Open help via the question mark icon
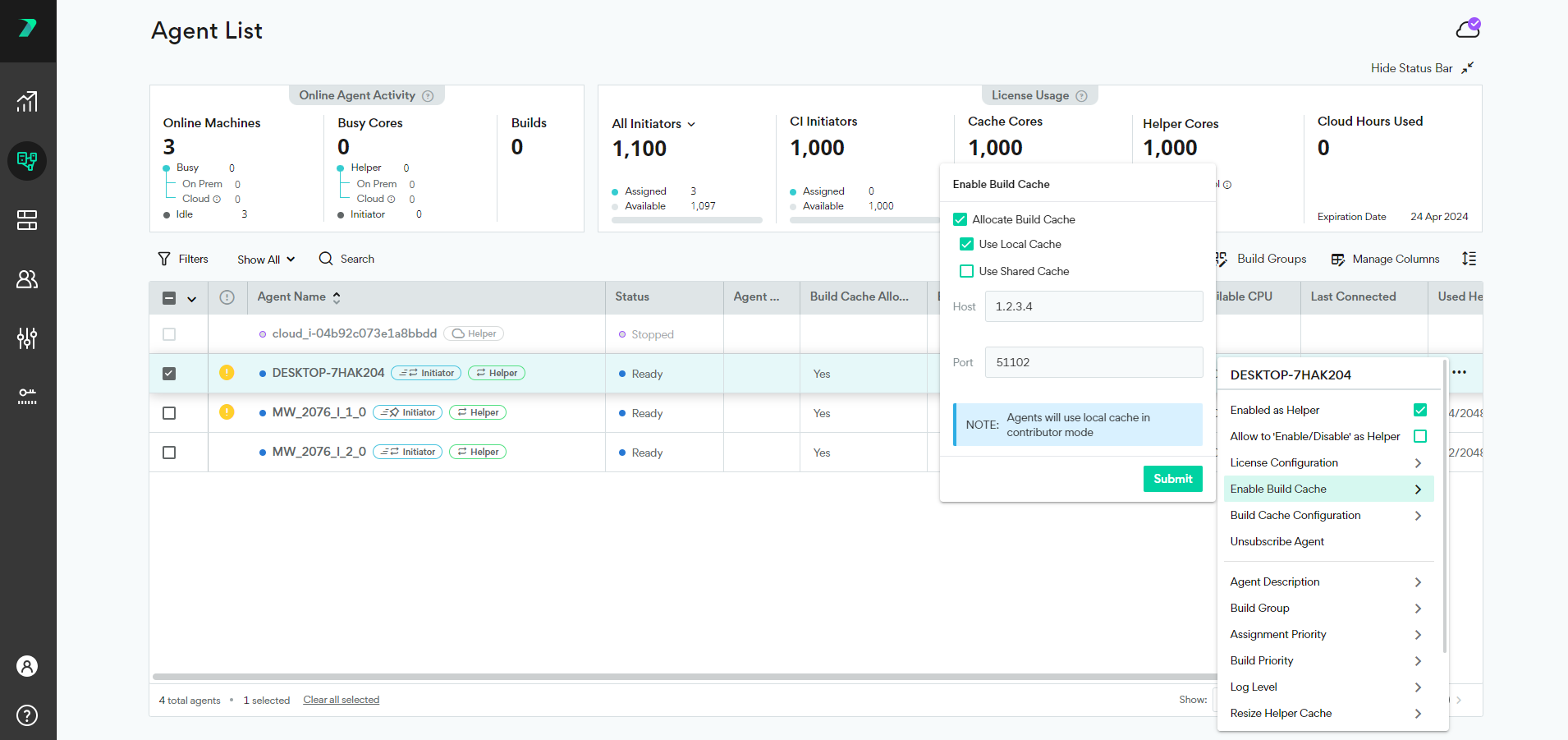 (x=27, y=715)
